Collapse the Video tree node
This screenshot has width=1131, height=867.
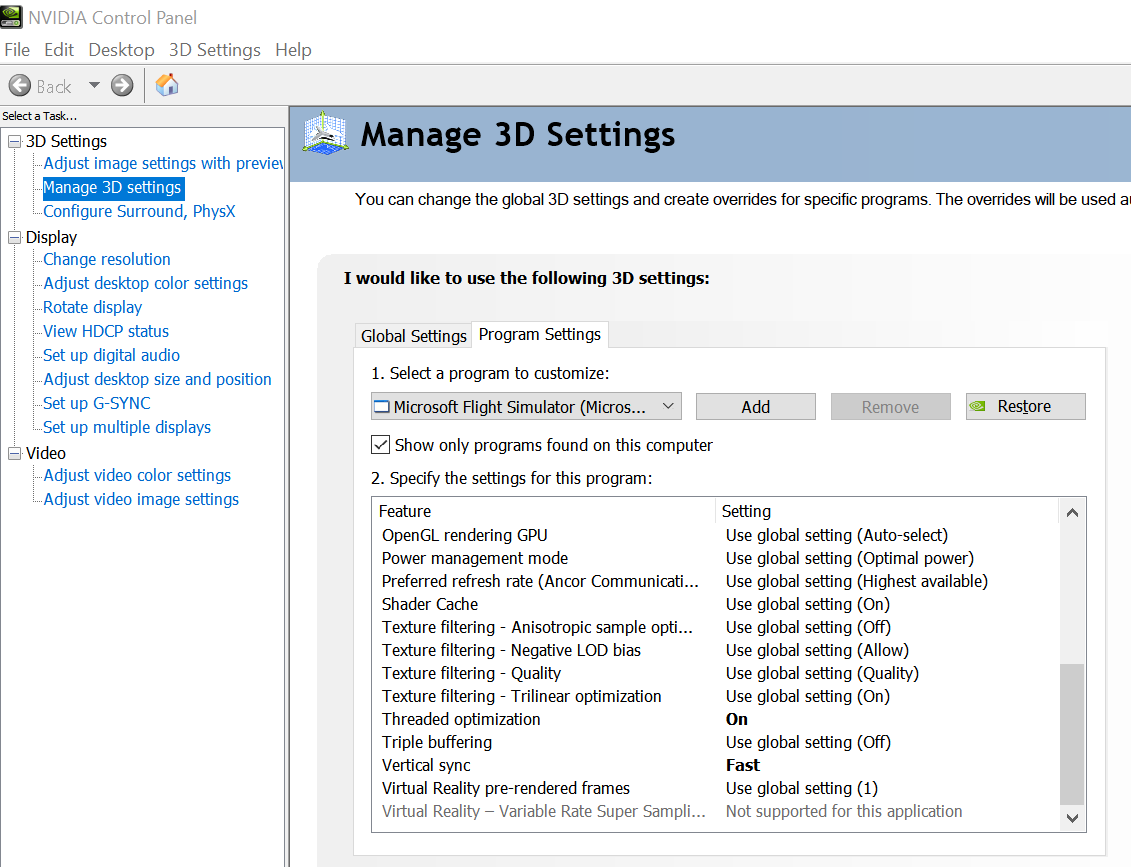pos(14,454)
